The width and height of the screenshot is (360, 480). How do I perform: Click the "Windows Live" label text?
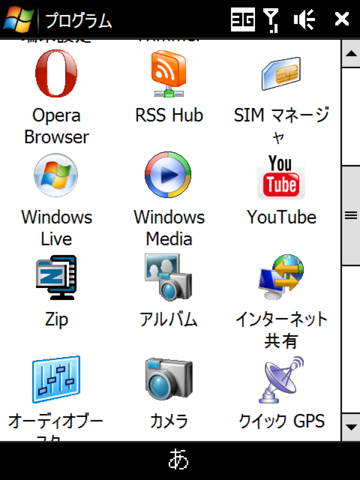point(56,228)
